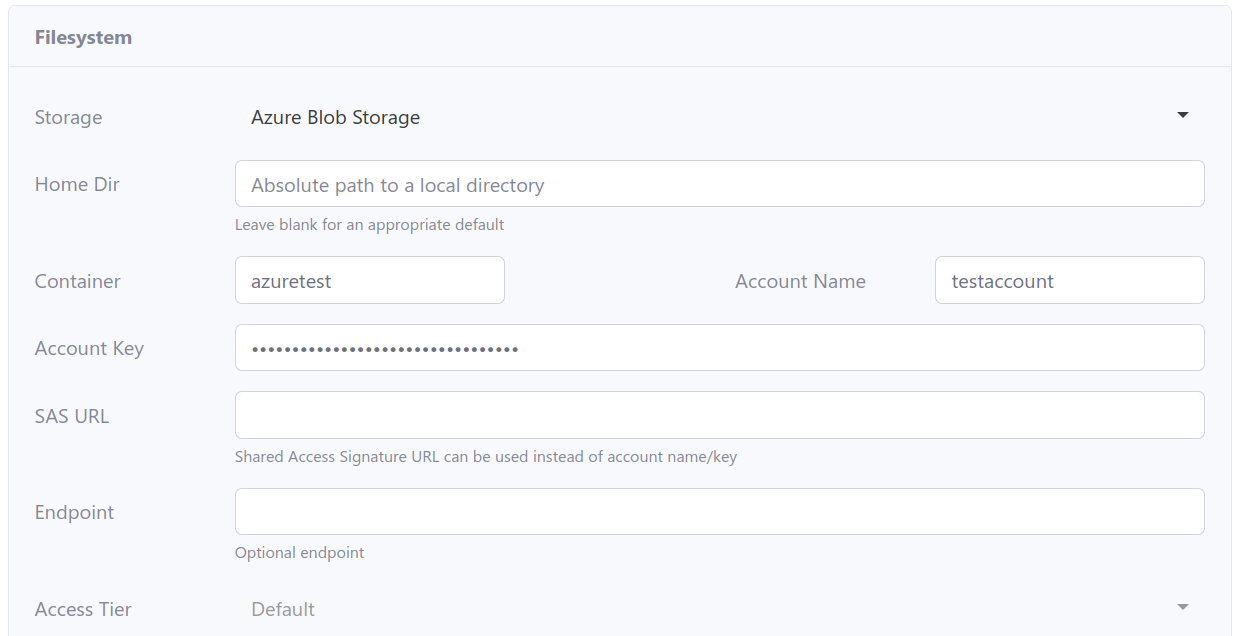
Task: Click the Account Key label
Action: pyautogui.click(x=89, y=348)
